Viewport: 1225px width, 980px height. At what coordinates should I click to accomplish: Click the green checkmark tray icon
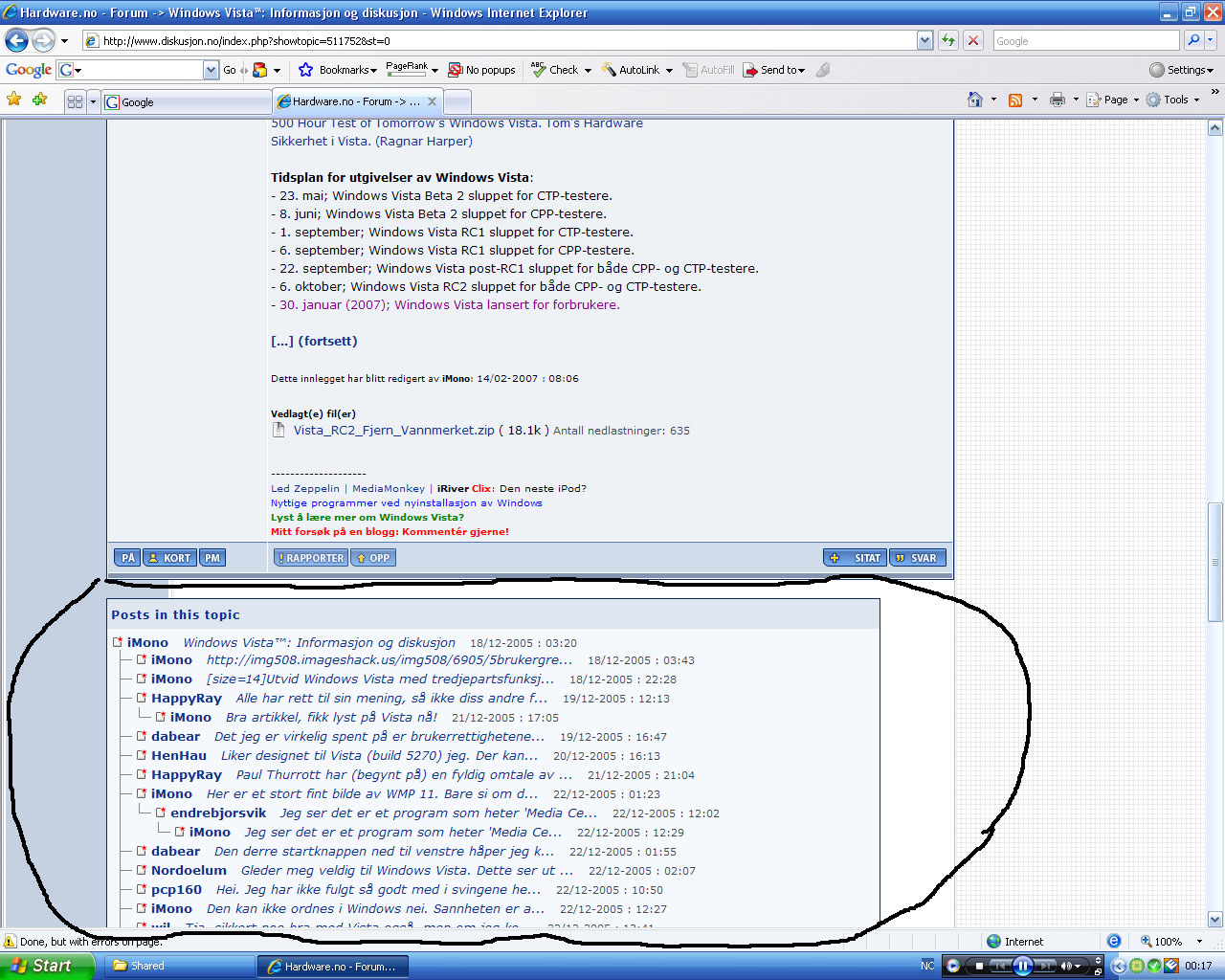click(x=1153, y=967)
